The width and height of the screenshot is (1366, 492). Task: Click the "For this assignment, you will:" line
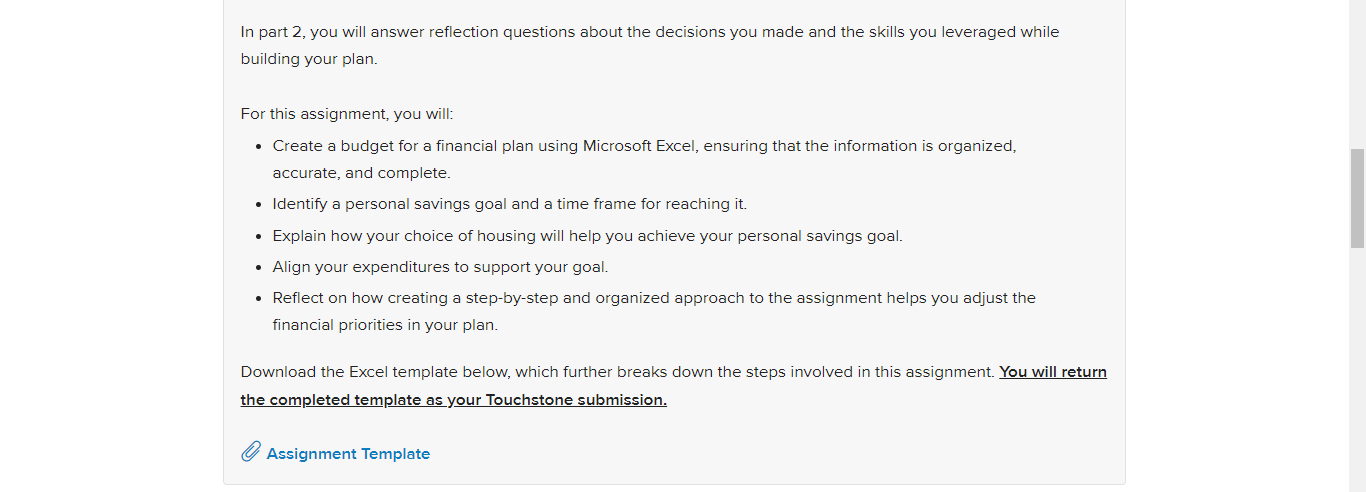pos(347,114)
